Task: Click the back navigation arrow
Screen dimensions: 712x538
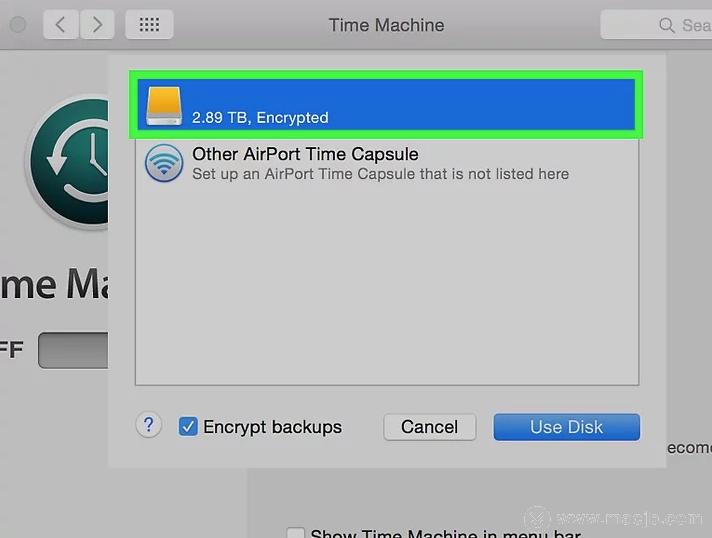Action: (x=61, y=25)
